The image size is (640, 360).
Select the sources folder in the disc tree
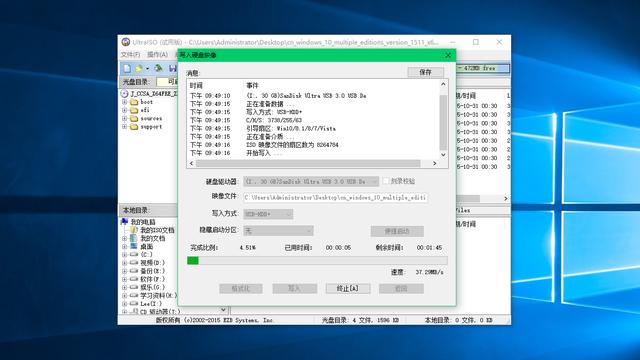pyautogui.click(x=151, y=118)
